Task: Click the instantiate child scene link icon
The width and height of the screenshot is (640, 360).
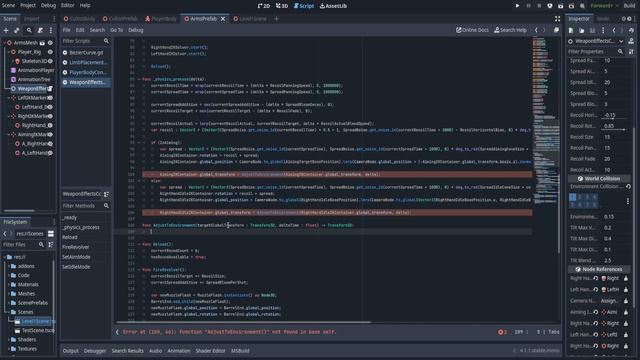Action: 17,30
